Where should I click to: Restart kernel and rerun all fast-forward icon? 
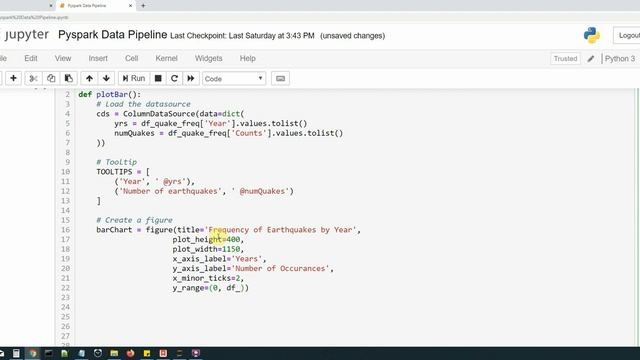pyautogui.click(x=191, y=78)
